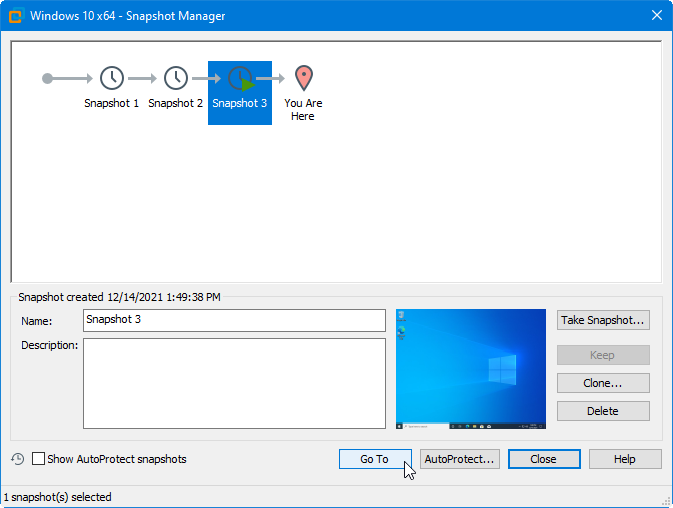Click the snapshot tree root node dot
673x508 pixels.
point(47,79)
